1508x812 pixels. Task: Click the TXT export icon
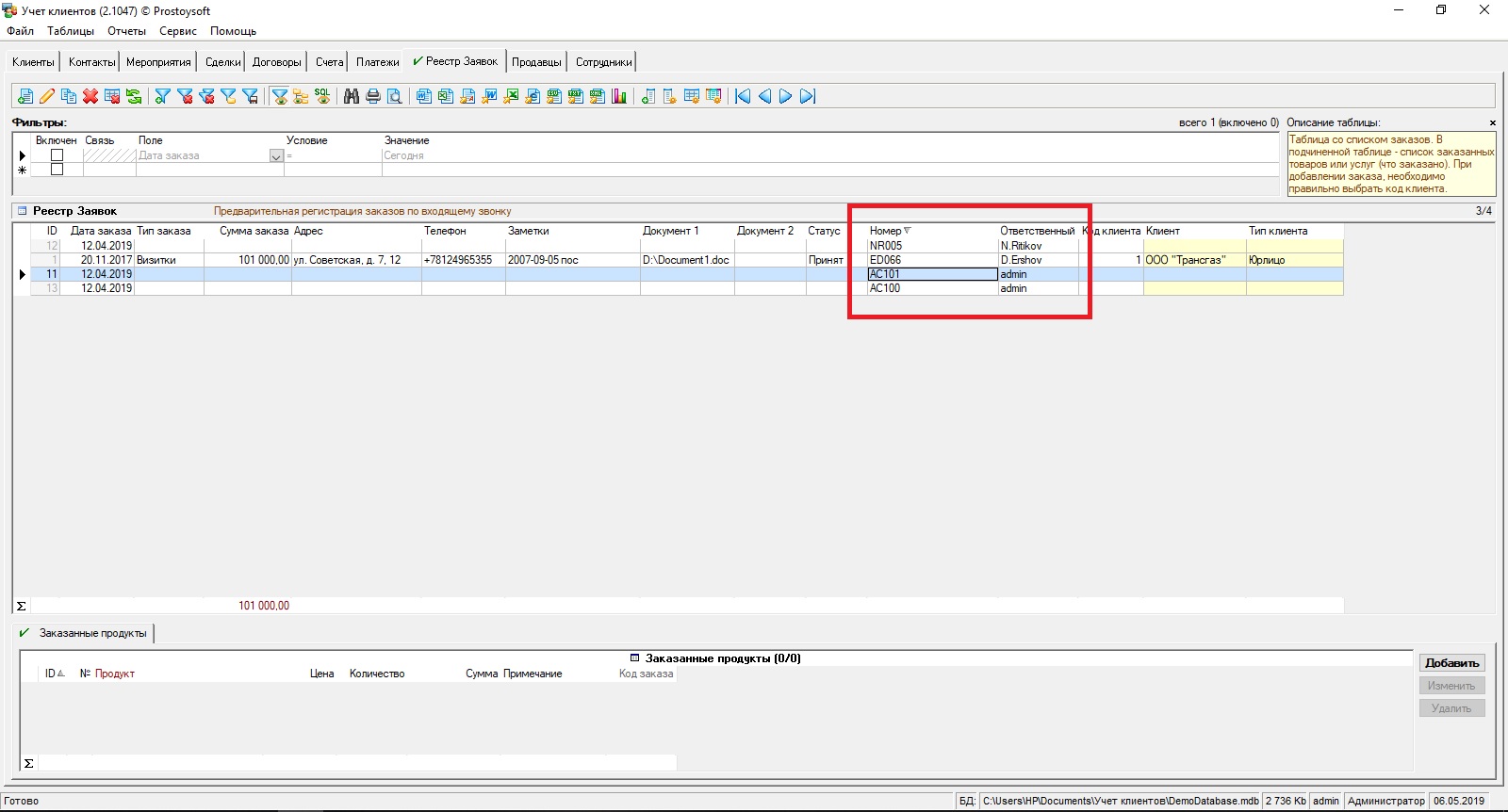(x=576, y=96)
